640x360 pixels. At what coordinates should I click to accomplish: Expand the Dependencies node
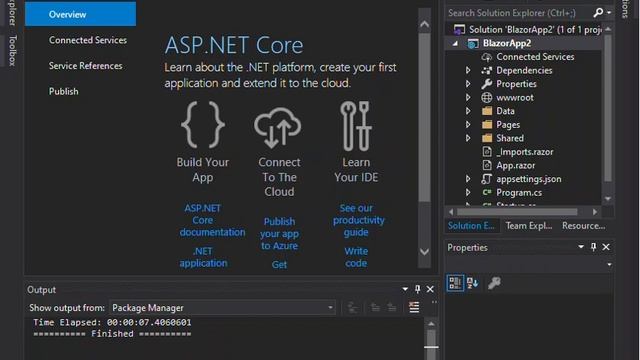click(468, 71)
